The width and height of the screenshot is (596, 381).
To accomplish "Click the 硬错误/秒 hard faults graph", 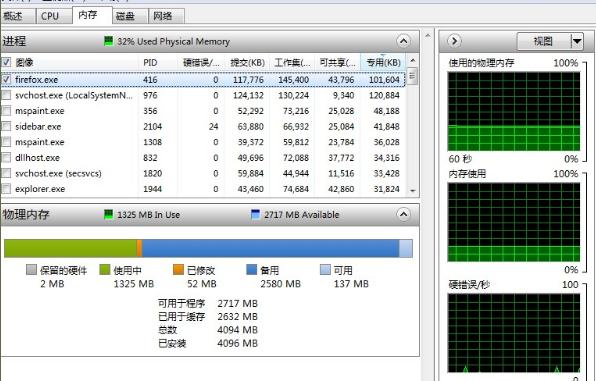I will 514,333.
